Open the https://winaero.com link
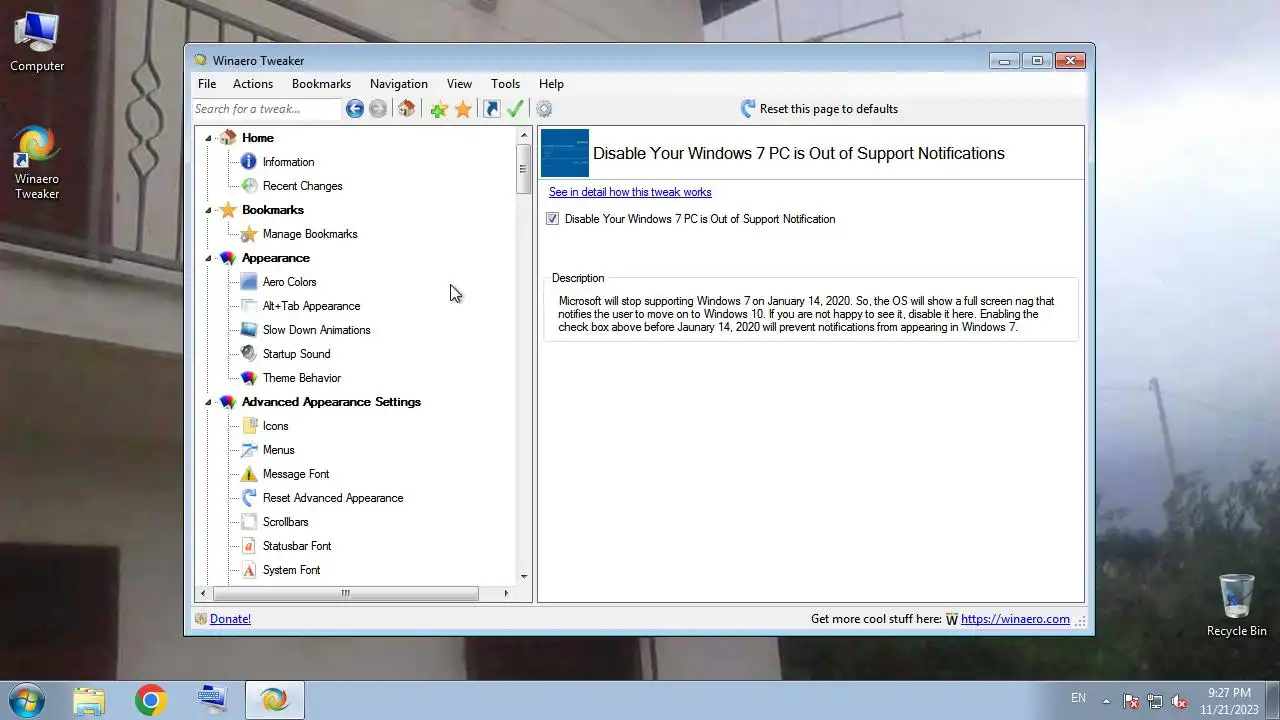This screenshot has height=720, width=1280. click(1015, 619)
